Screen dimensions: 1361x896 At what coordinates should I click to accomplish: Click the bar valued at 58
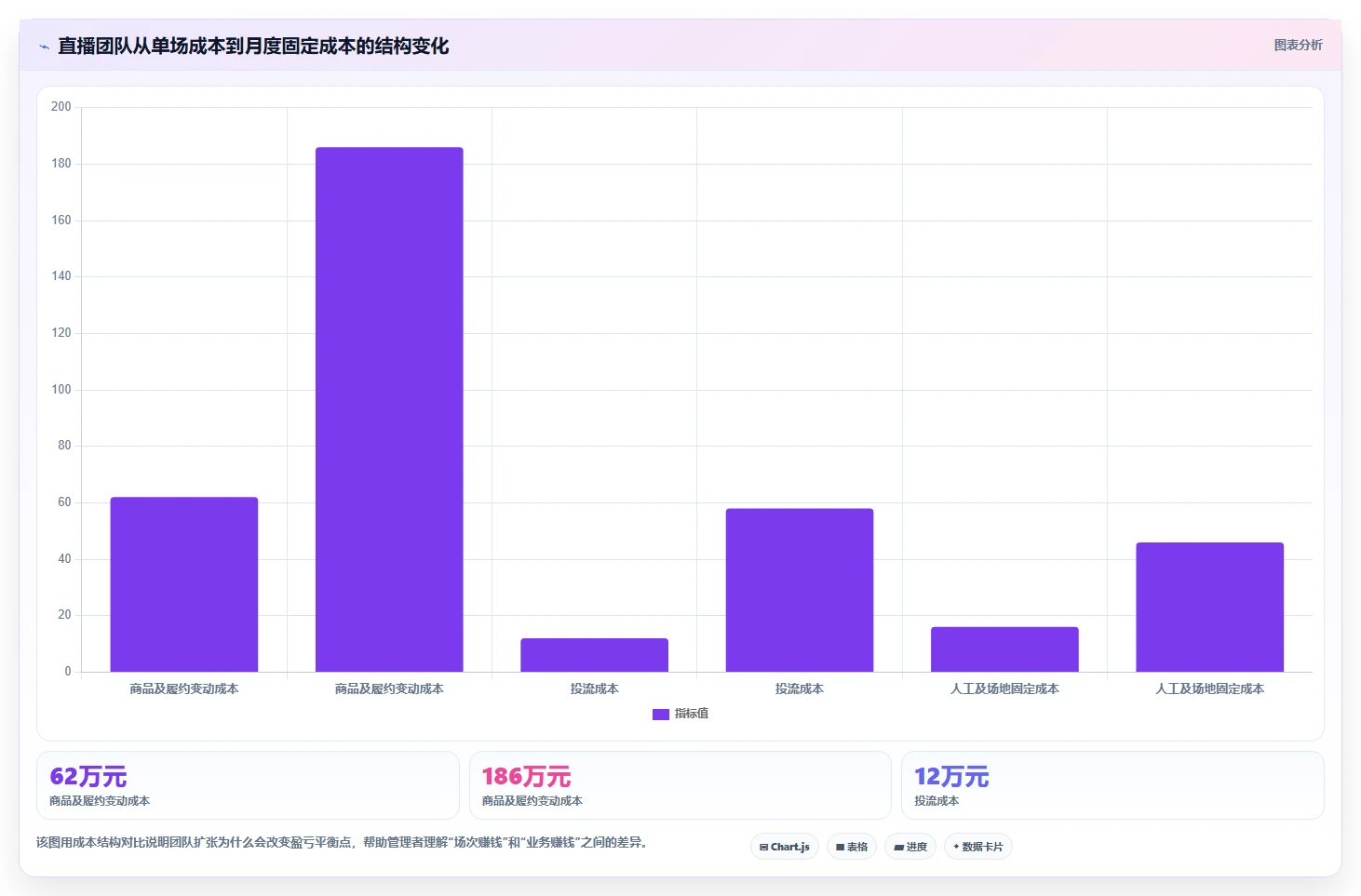click(800, 590)
